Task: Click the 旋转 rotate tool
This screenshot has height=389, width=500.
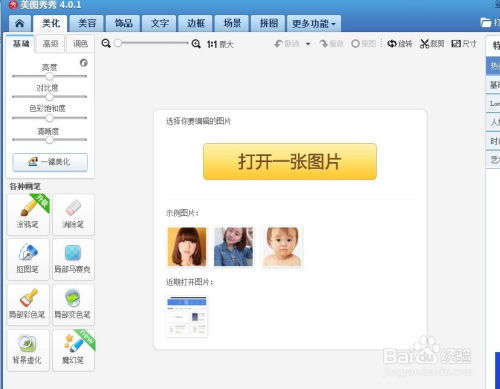Action: (x=400, y=44)
